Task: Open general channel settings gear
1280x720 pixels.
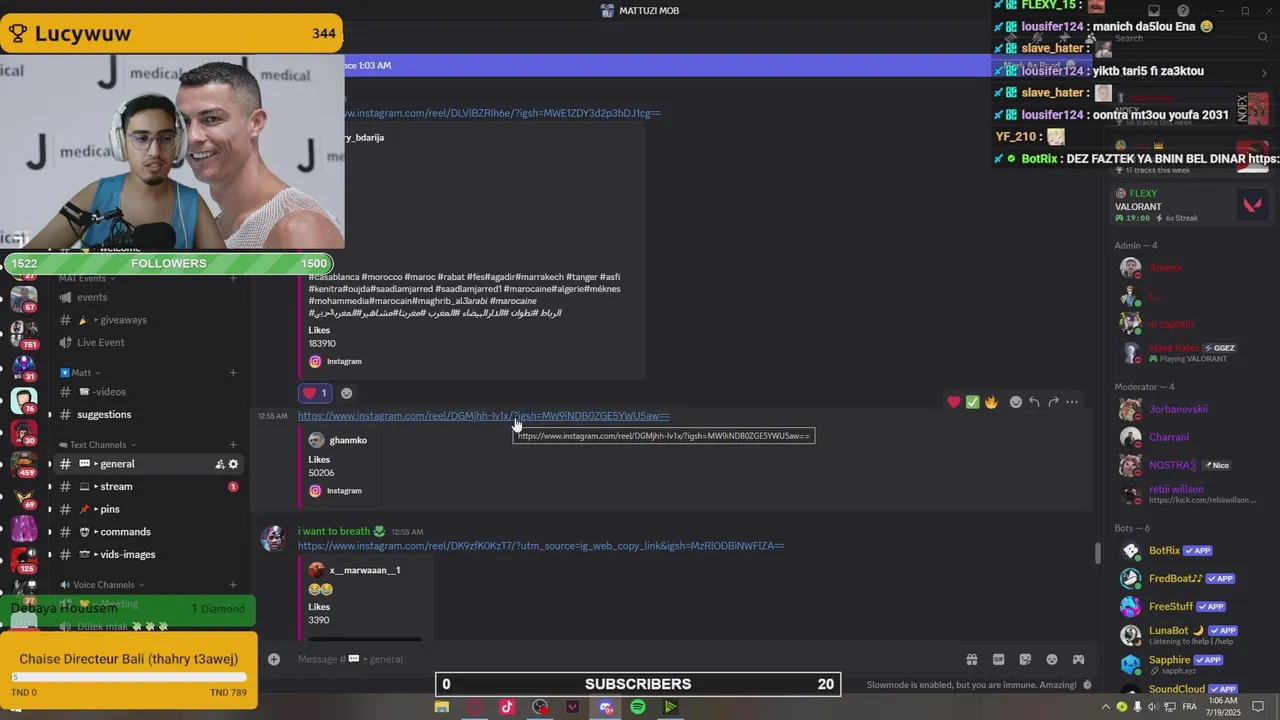Action: coord(234,464)
